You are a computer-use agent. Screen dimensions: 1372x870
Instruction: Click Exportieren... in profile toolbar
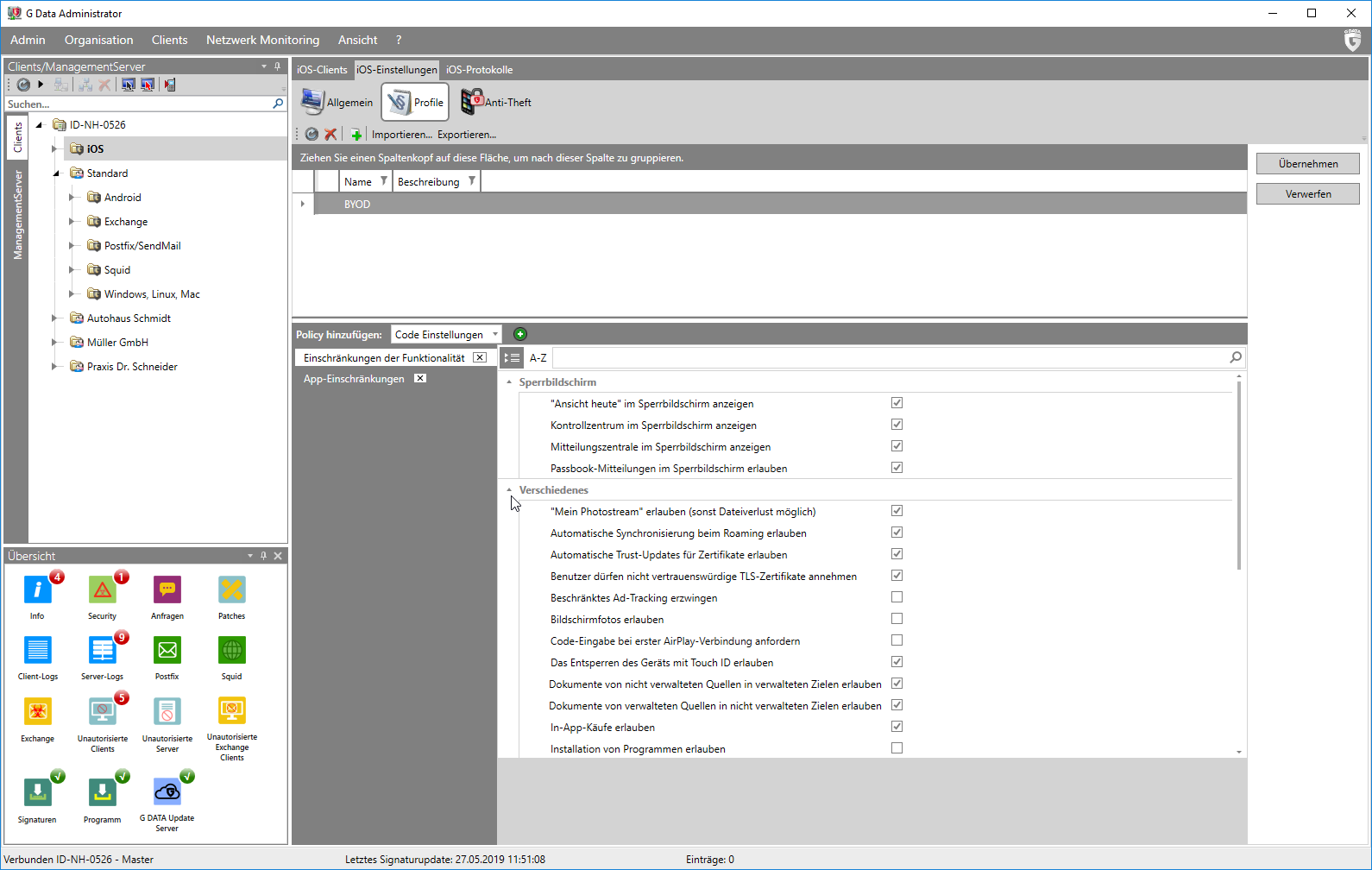click(467, 135)
